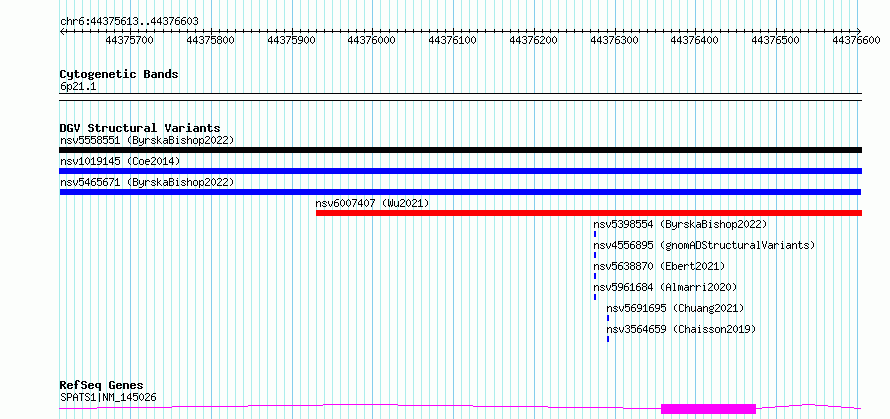Viewport: 890px width, 419px height.
Task: Select the 44376300 ruler position
Action: (x=615, y=40)
